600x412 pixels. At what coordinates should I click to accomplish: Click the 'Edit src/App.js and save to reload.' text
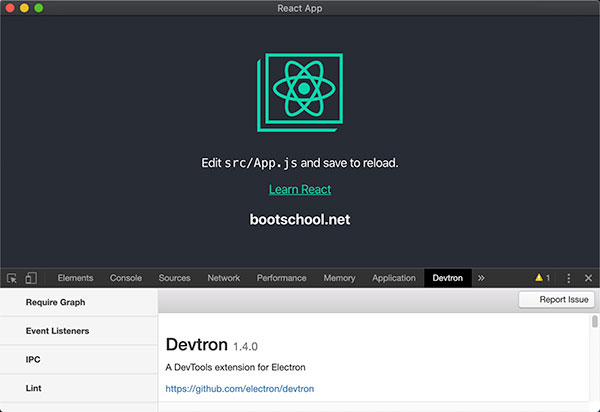300,163
